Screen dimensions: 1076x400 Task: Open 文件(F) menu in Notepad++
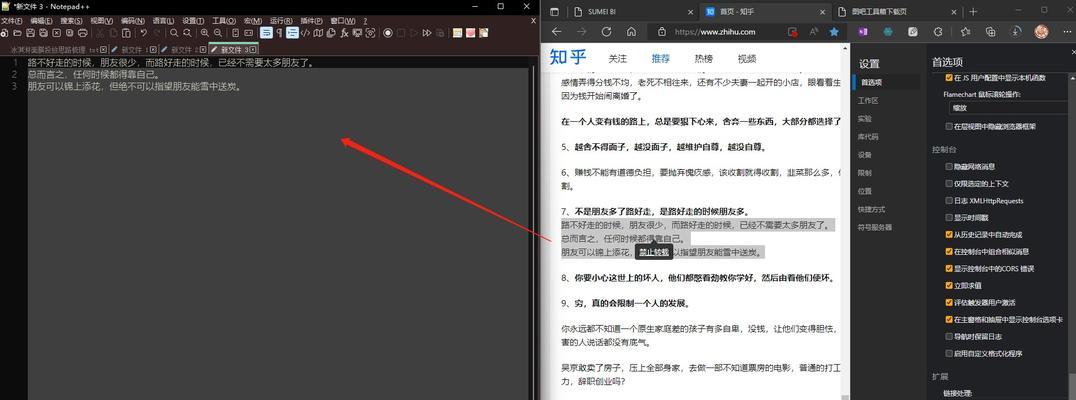(x=12, y=21)
